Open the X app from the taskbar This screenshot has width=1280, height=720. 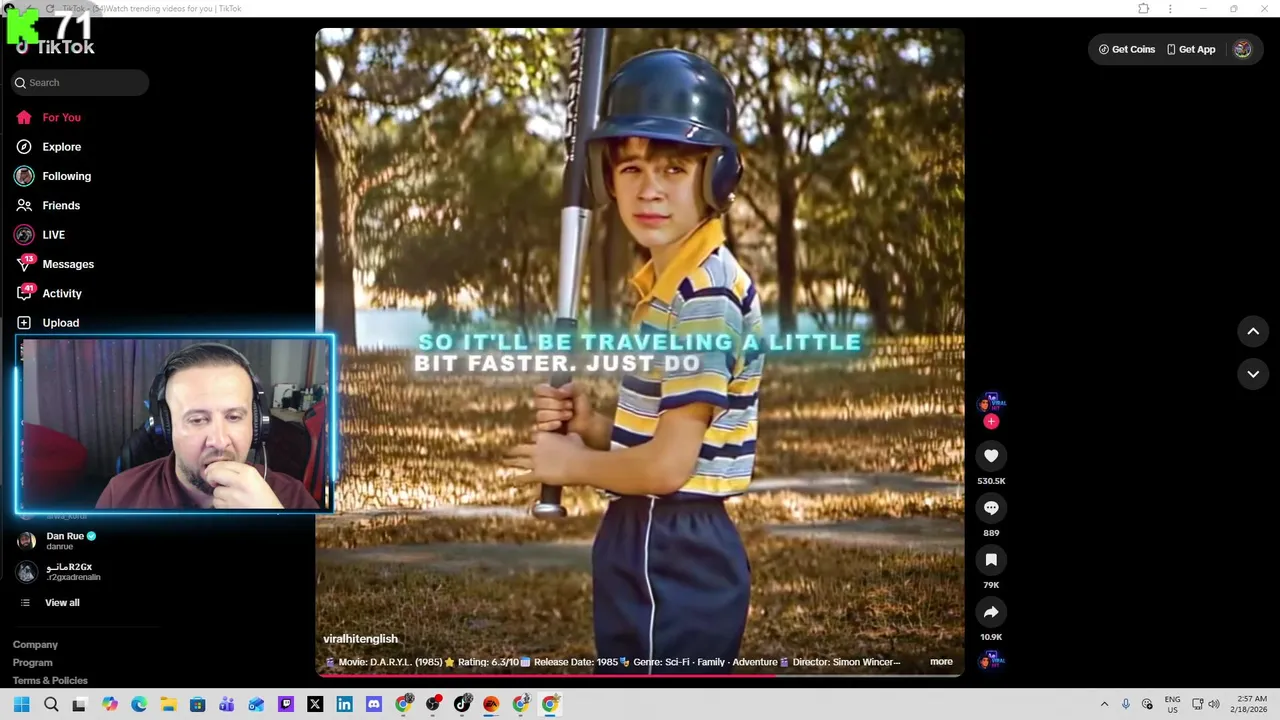pyautogui.click(x=315, y=705)
